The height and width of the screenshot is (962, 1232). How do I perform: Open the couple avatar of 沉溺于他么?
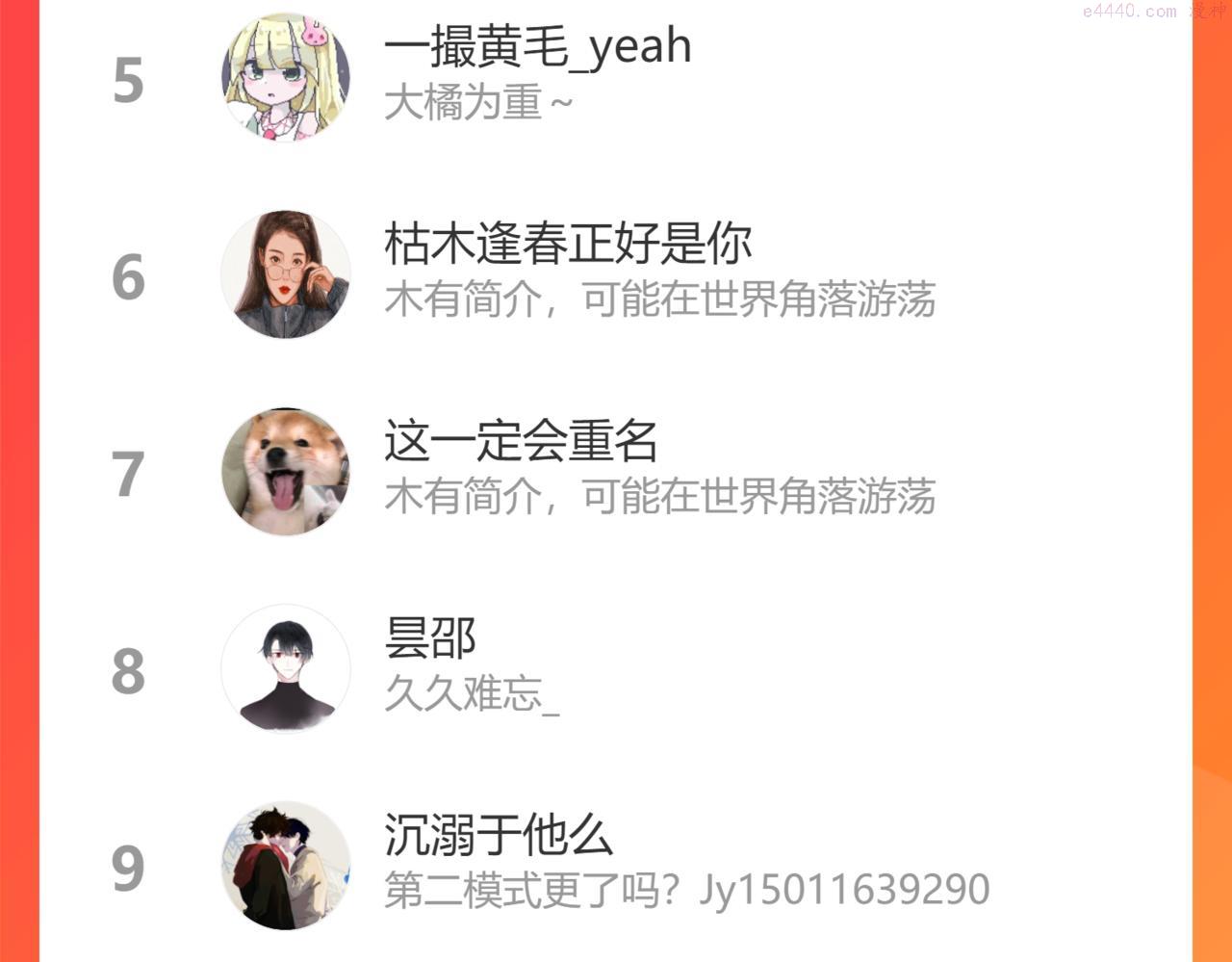(286, 866)
